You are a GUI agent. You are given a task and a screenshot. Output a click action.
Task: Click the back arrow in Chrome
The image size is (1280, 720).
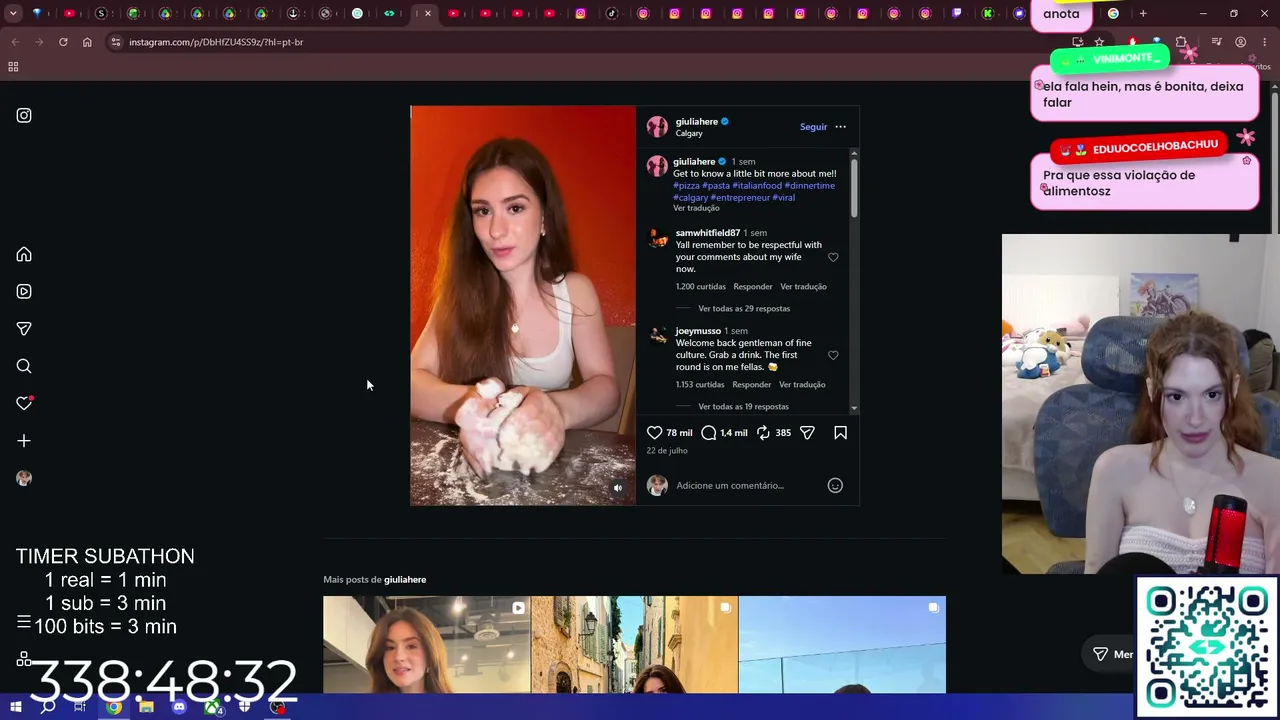click(x=15, y=42)
